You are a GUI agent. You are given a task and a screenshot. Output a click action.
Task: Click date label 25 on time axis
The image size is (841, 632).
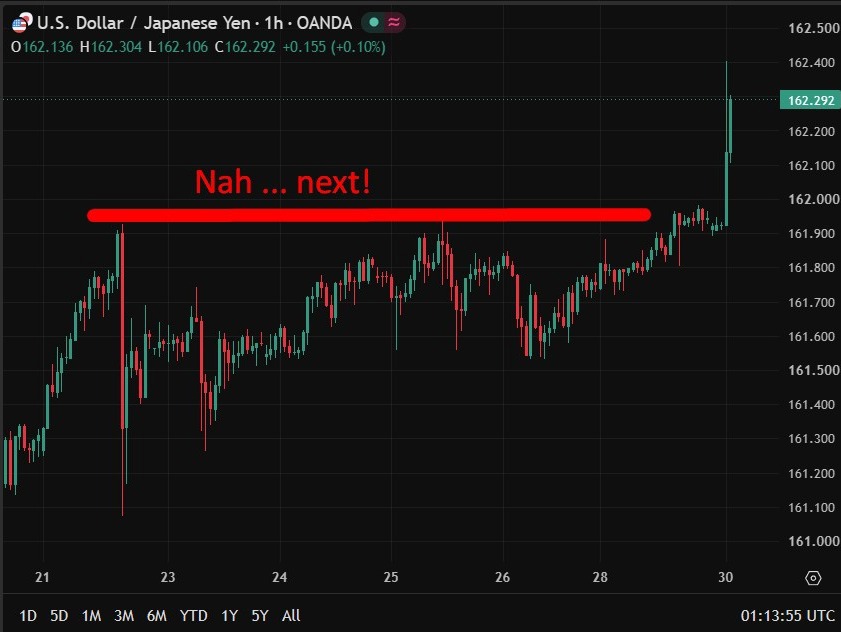click(x=391, y=577)
